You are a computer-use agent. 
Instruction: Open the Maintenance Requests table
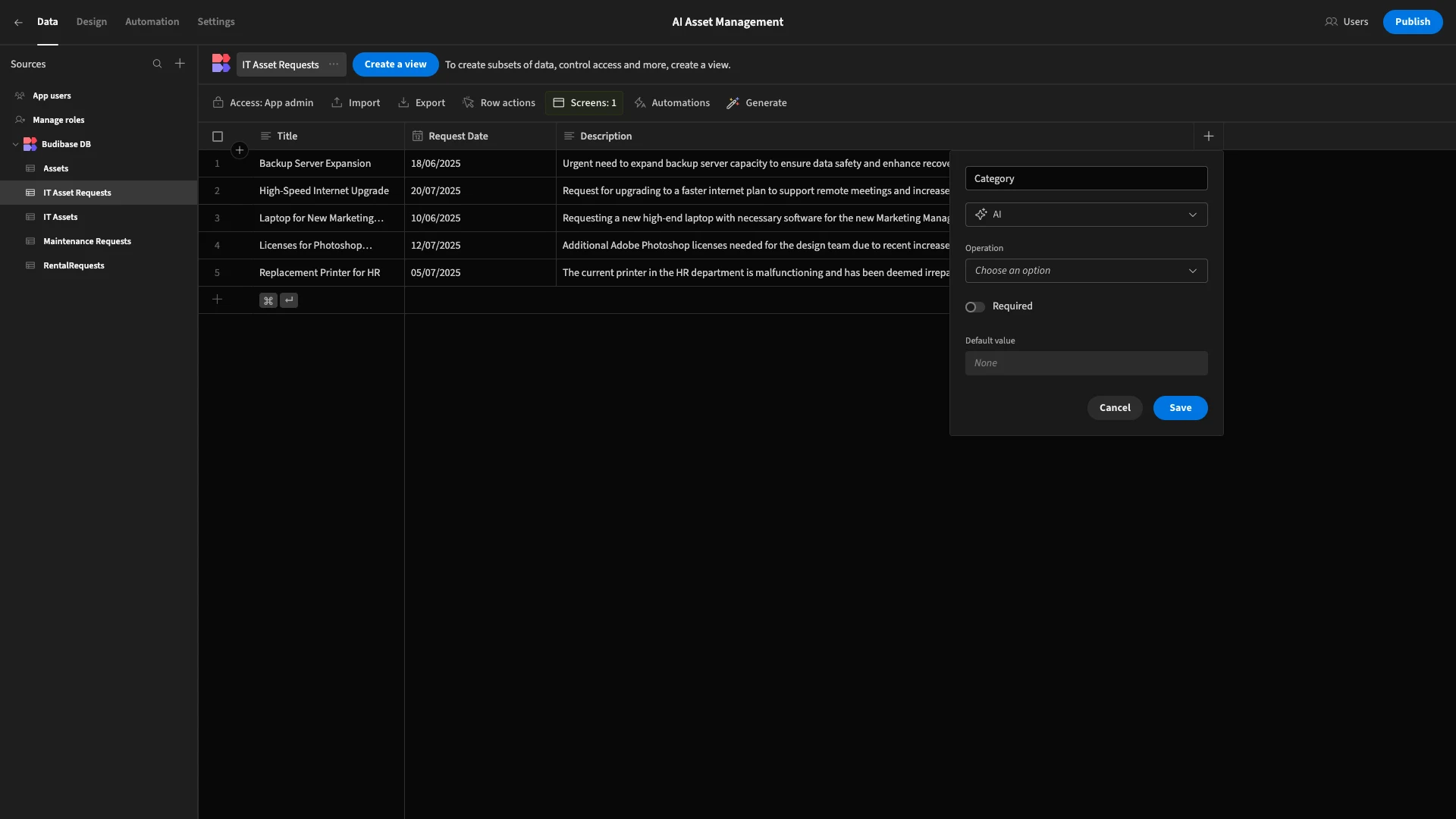click(99, 241)
